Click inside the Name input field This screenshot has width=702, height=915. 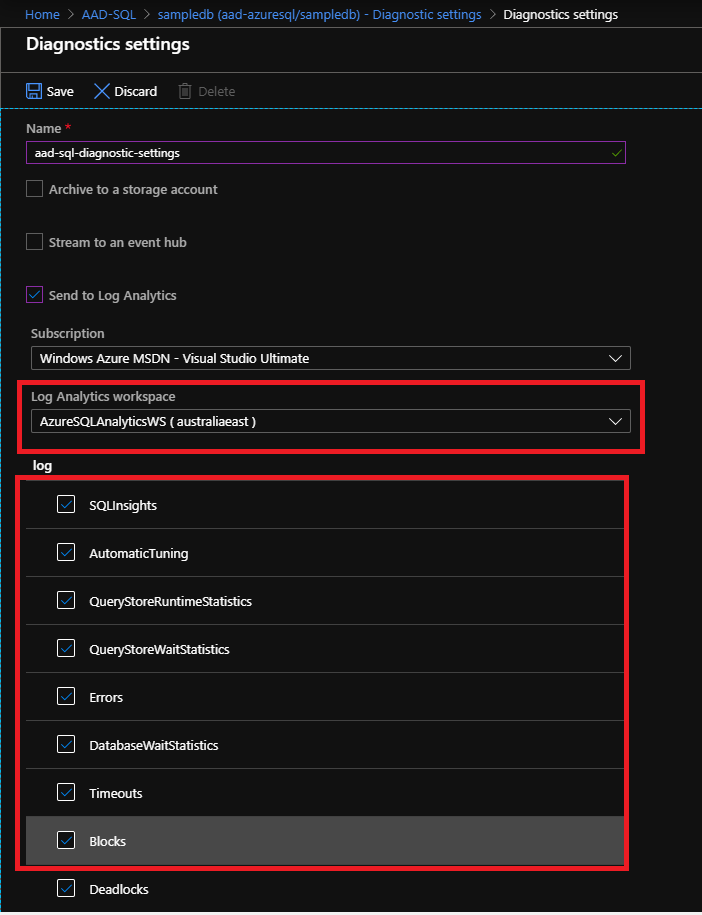(x=300, y=152)
